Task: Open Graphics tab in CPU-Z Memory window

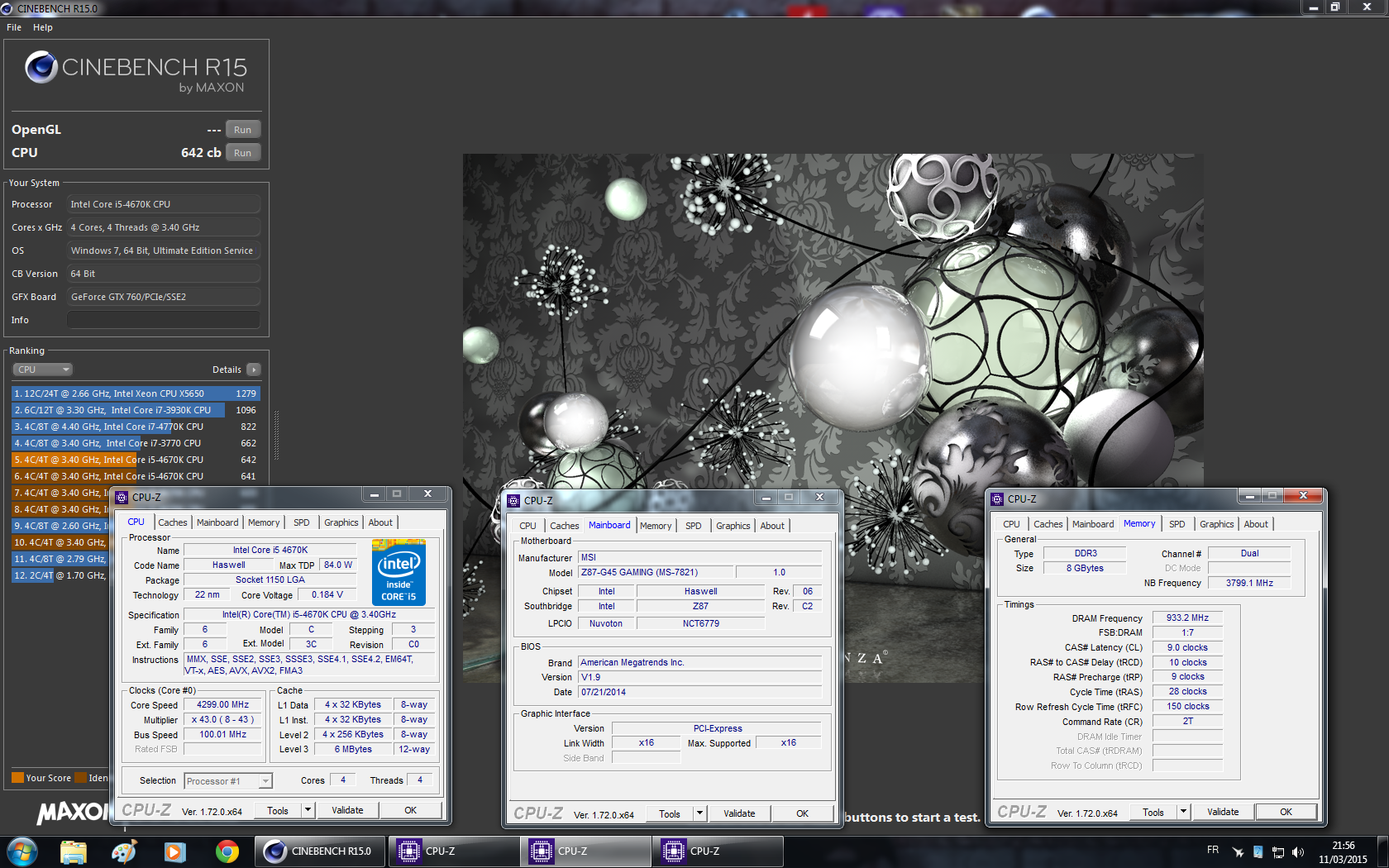Action: pos(1217,524)
